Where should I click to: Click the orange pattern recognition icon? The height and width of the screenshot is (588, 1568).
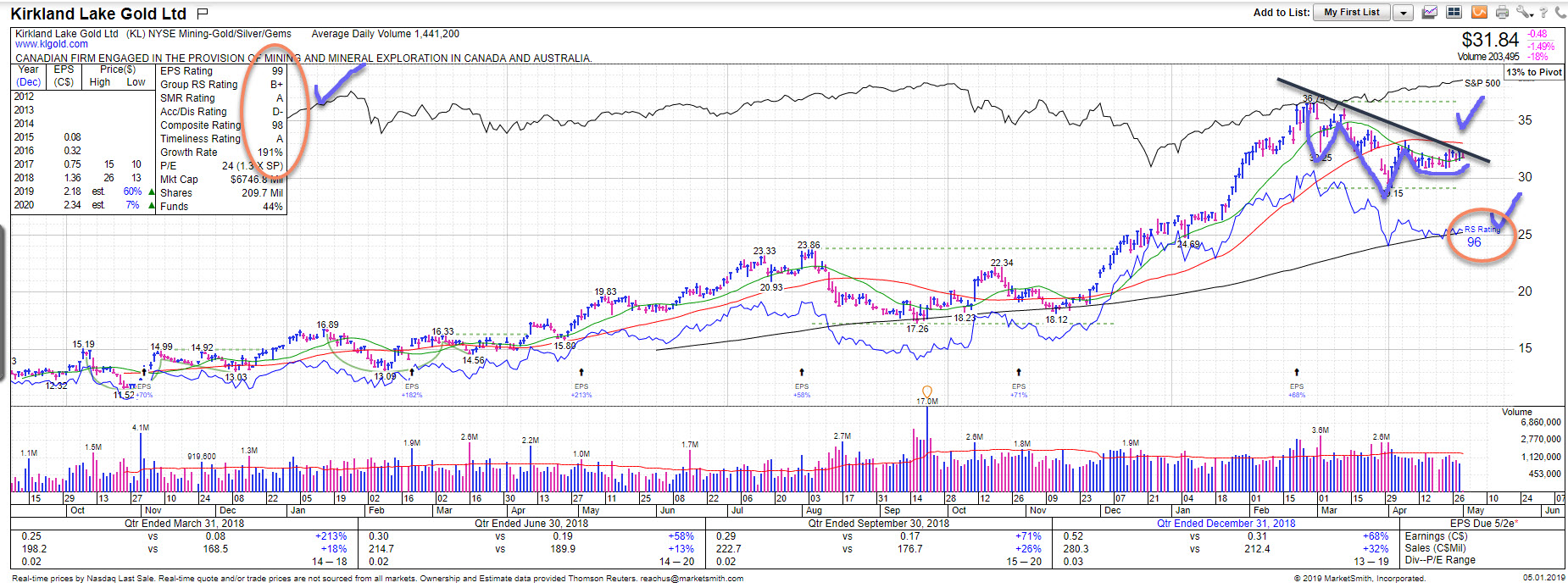pyautogui.click(x=1478, y=12)
